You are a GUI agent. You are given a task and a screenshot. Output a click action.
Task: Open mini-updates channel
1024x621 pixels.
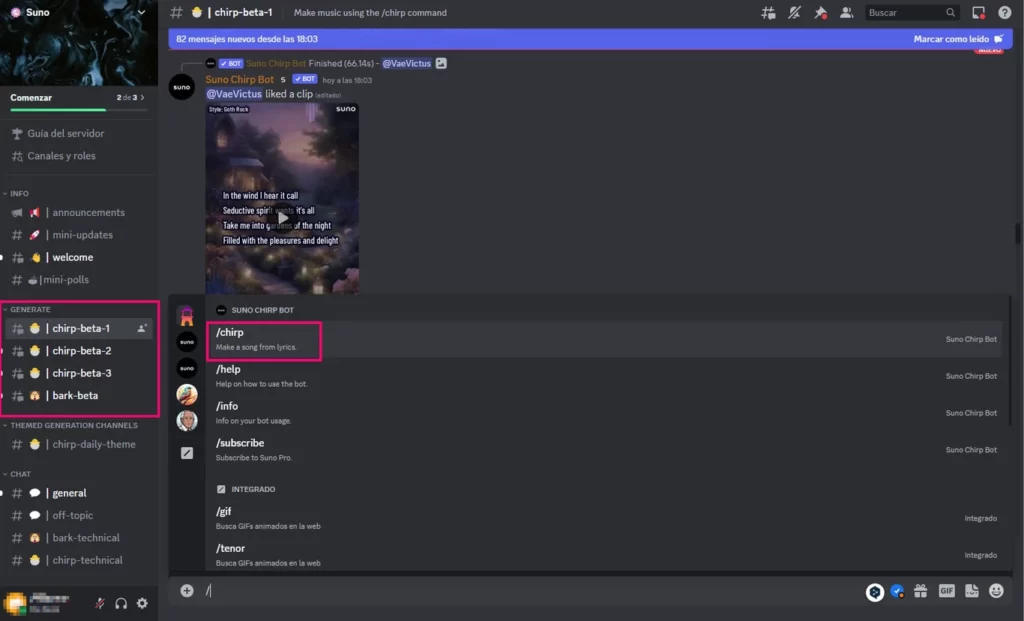[78, 234]
